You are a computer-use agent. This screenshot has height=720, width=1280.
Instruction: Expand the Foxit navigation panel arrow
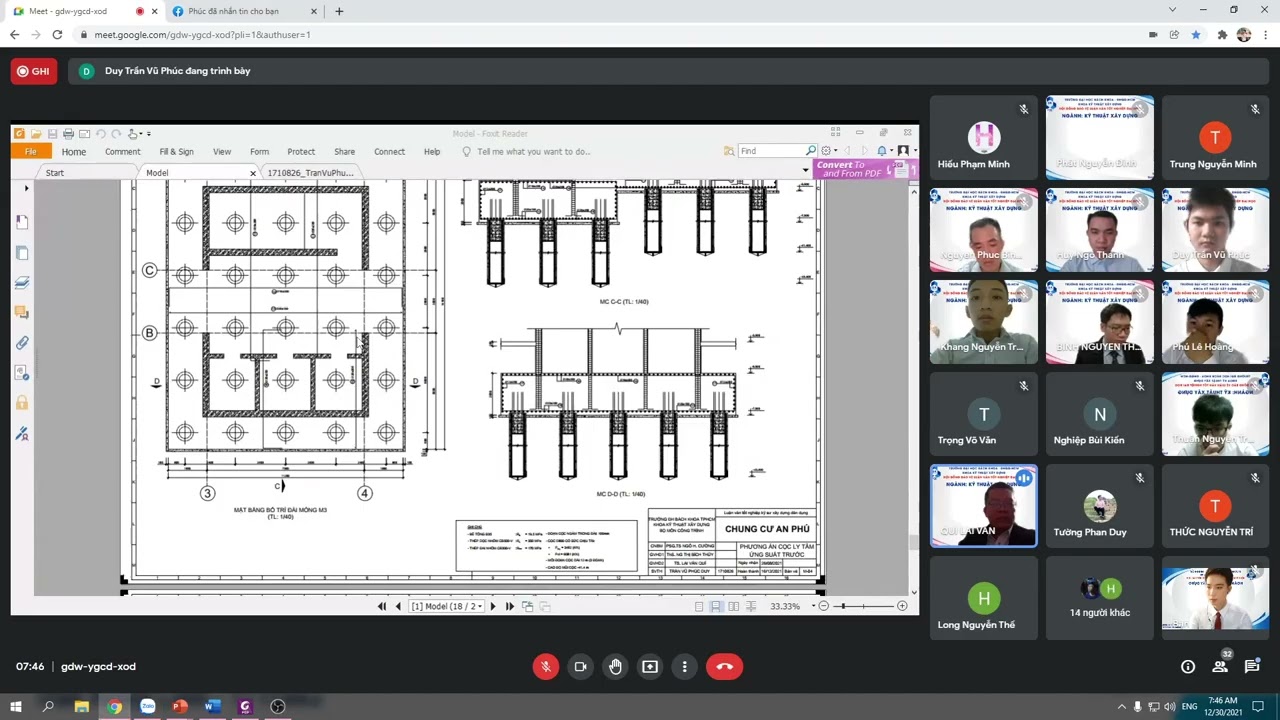coord(26,188)
